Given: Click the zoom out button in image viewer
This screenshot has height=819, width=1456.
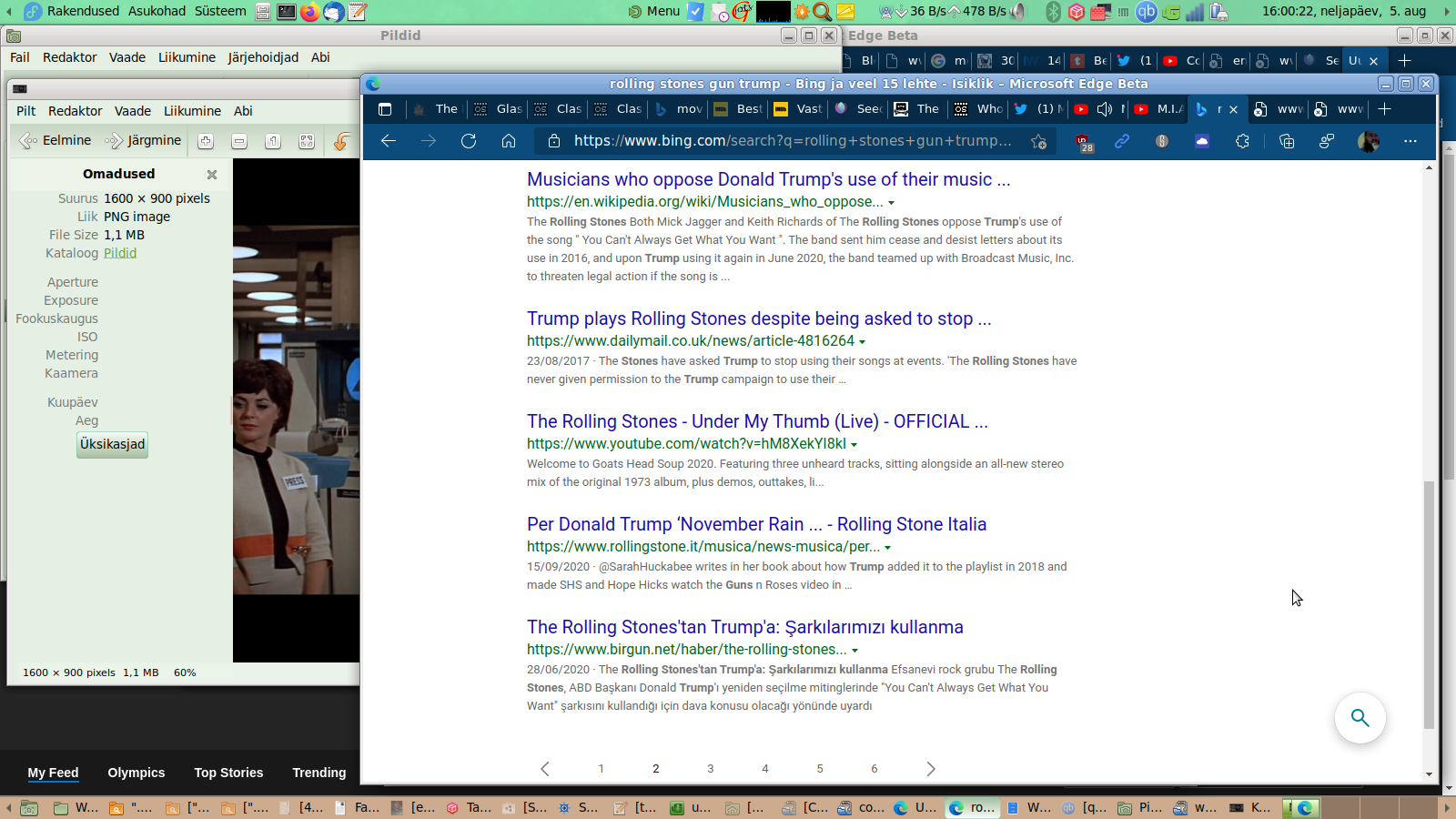Looking at the screenshot, I should coord(239,141).
